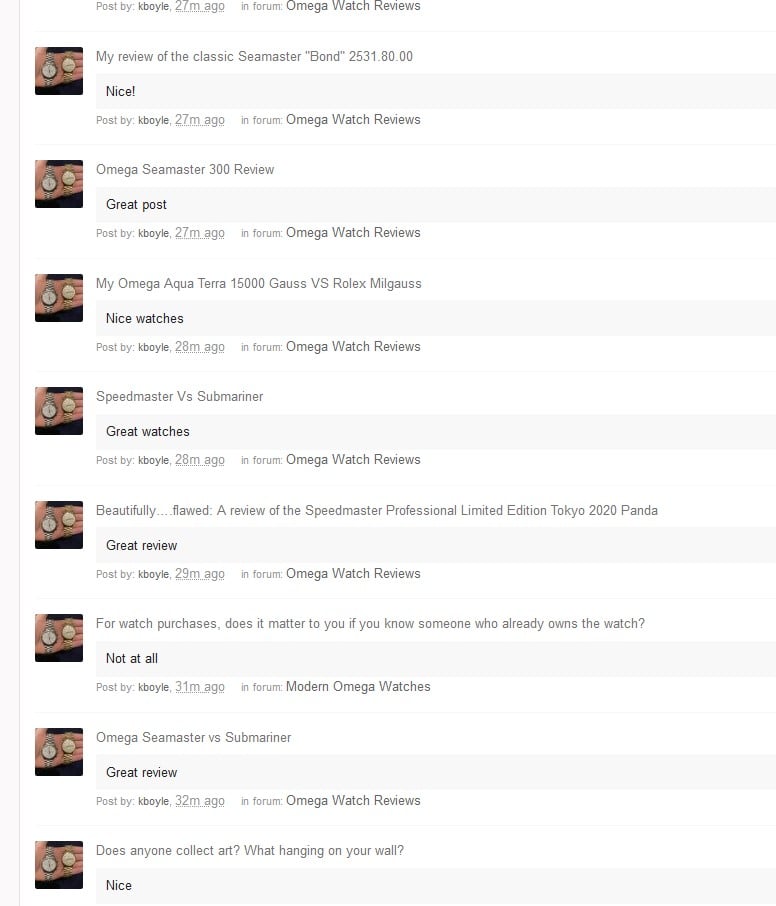This screenshot has width=776, height=906.
Task: Click avatar beside the "Not at all" post
Action: (x=59, y=638)
